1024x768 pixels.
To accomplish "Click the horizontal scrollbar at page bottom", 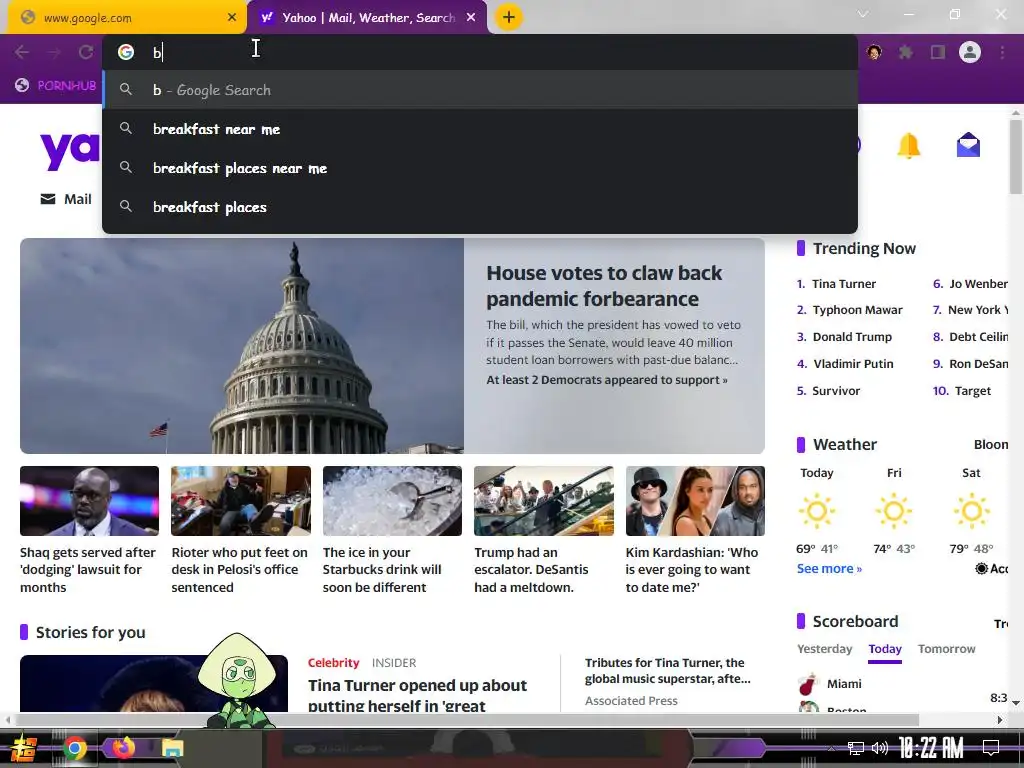I will coord(467,720).
